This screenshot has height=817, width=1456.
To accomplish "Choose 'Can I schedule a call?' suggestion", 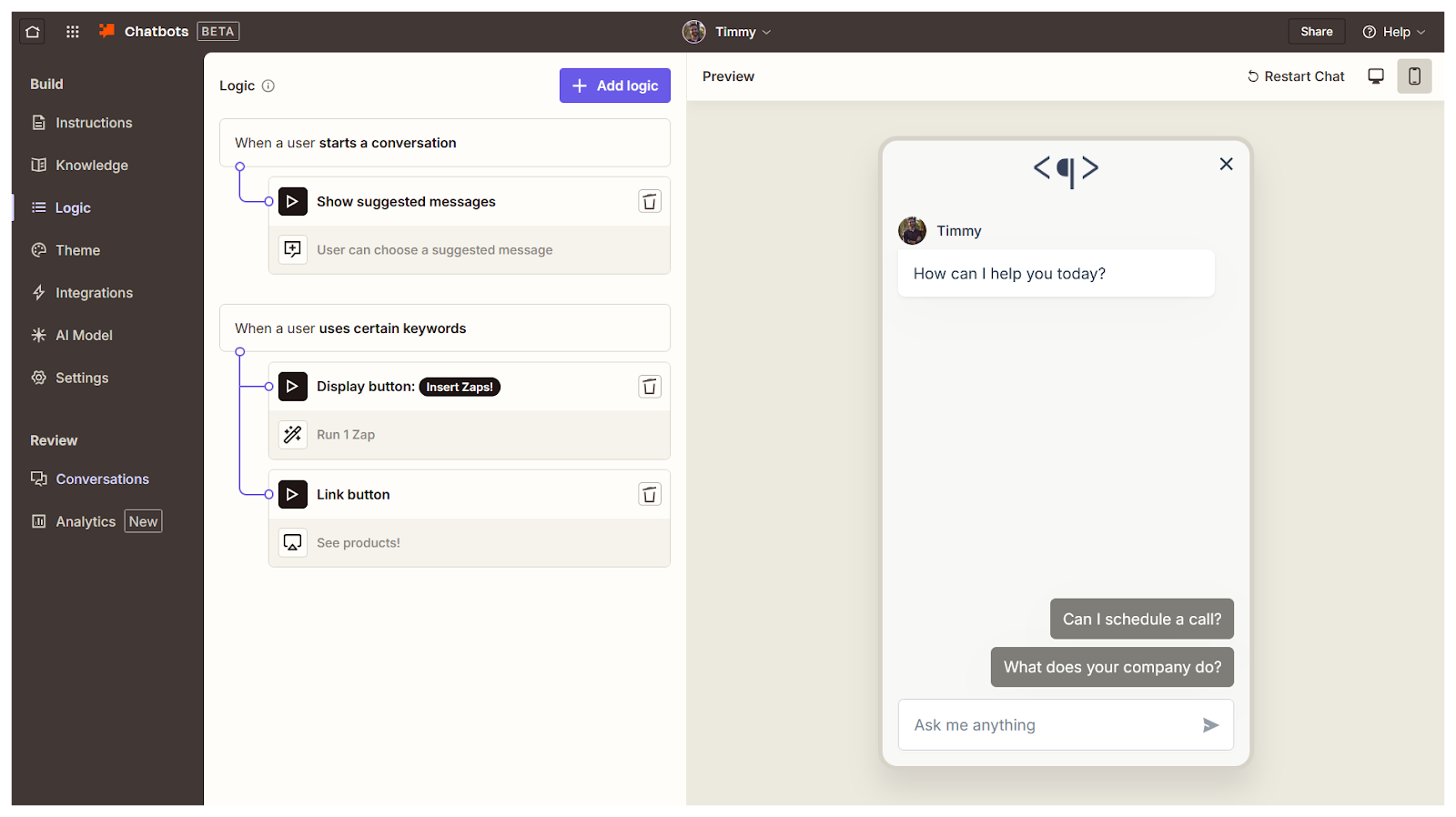I will [x=1141, y=620].
